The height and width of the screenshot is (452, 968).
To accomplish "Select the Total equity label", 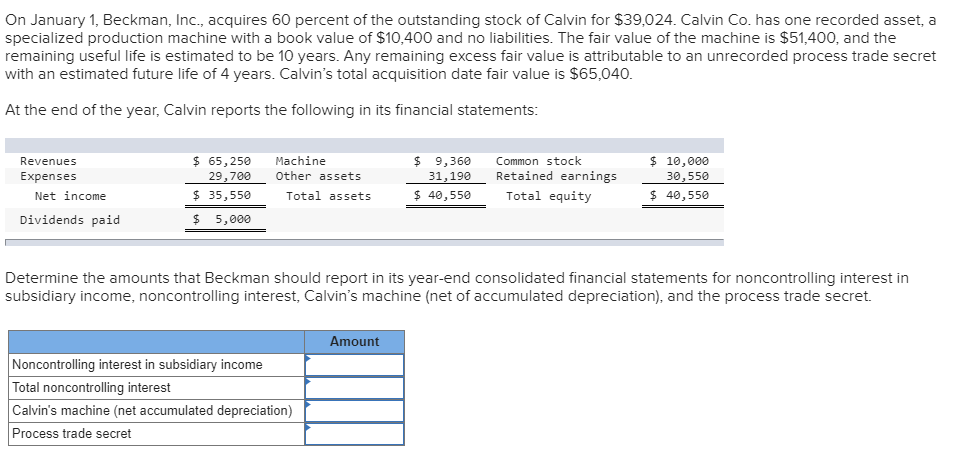I will point(548,196).
